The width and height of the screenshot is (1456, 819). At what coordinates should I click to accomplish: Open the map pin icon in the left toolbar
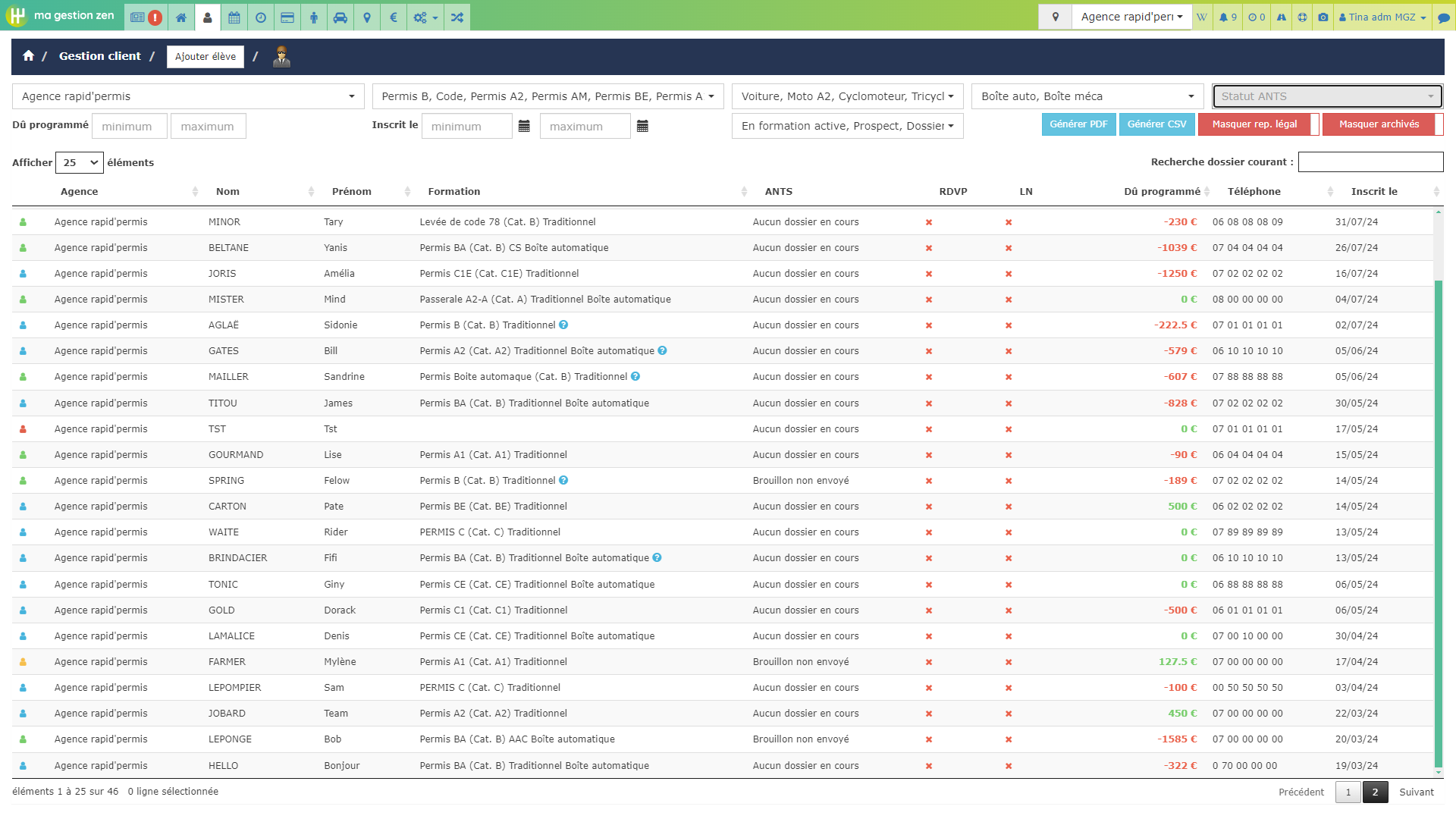point(367,17)
